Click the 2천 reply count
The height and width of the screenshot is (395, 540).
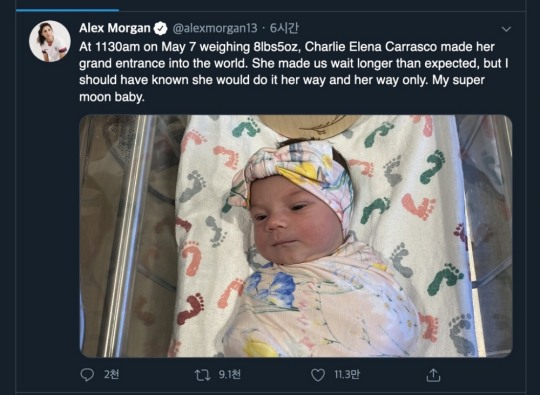point(112,375)
